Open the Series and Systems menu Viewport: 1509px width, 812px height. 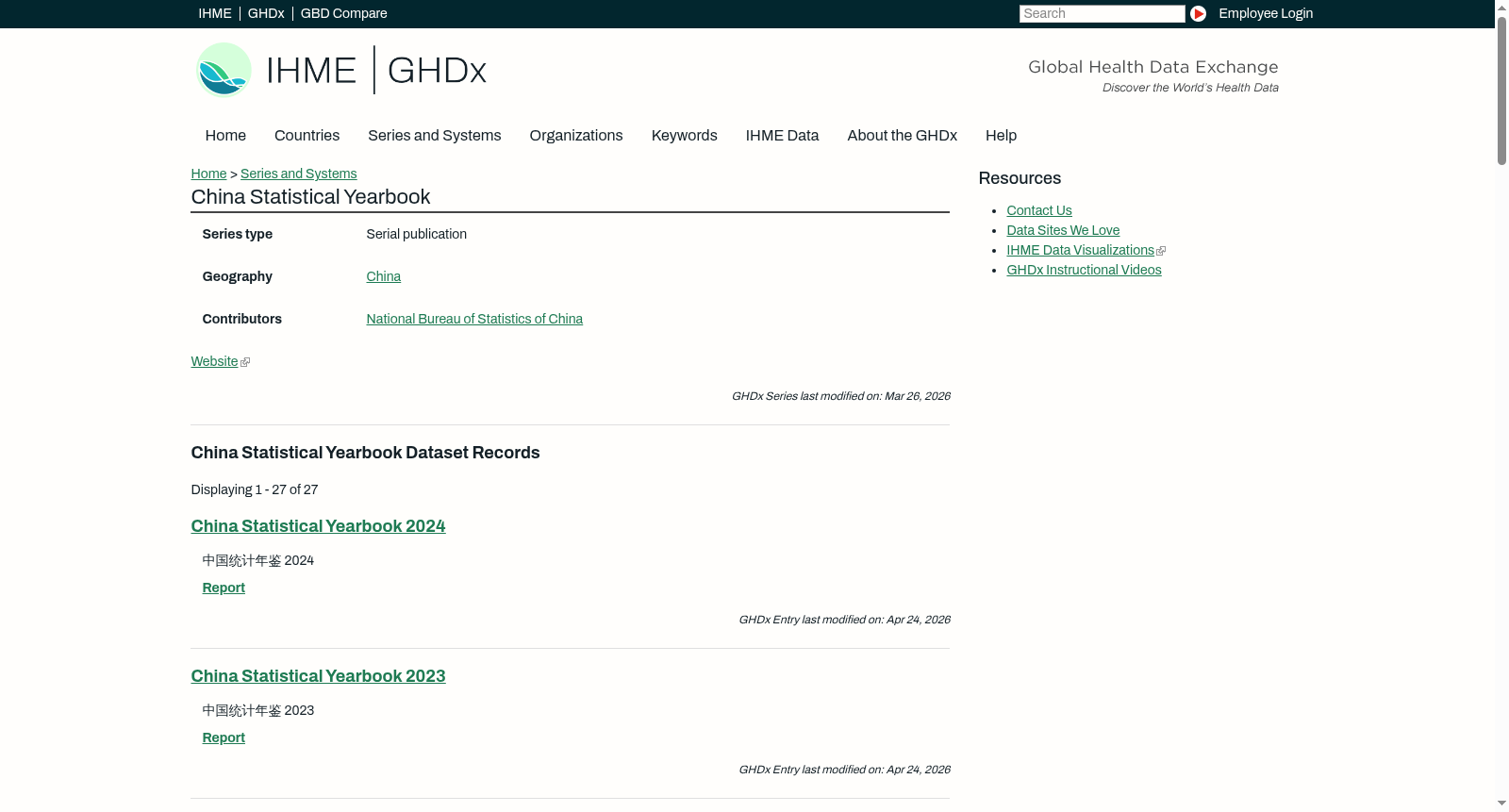pyautogui.click(x=435, y=136)
